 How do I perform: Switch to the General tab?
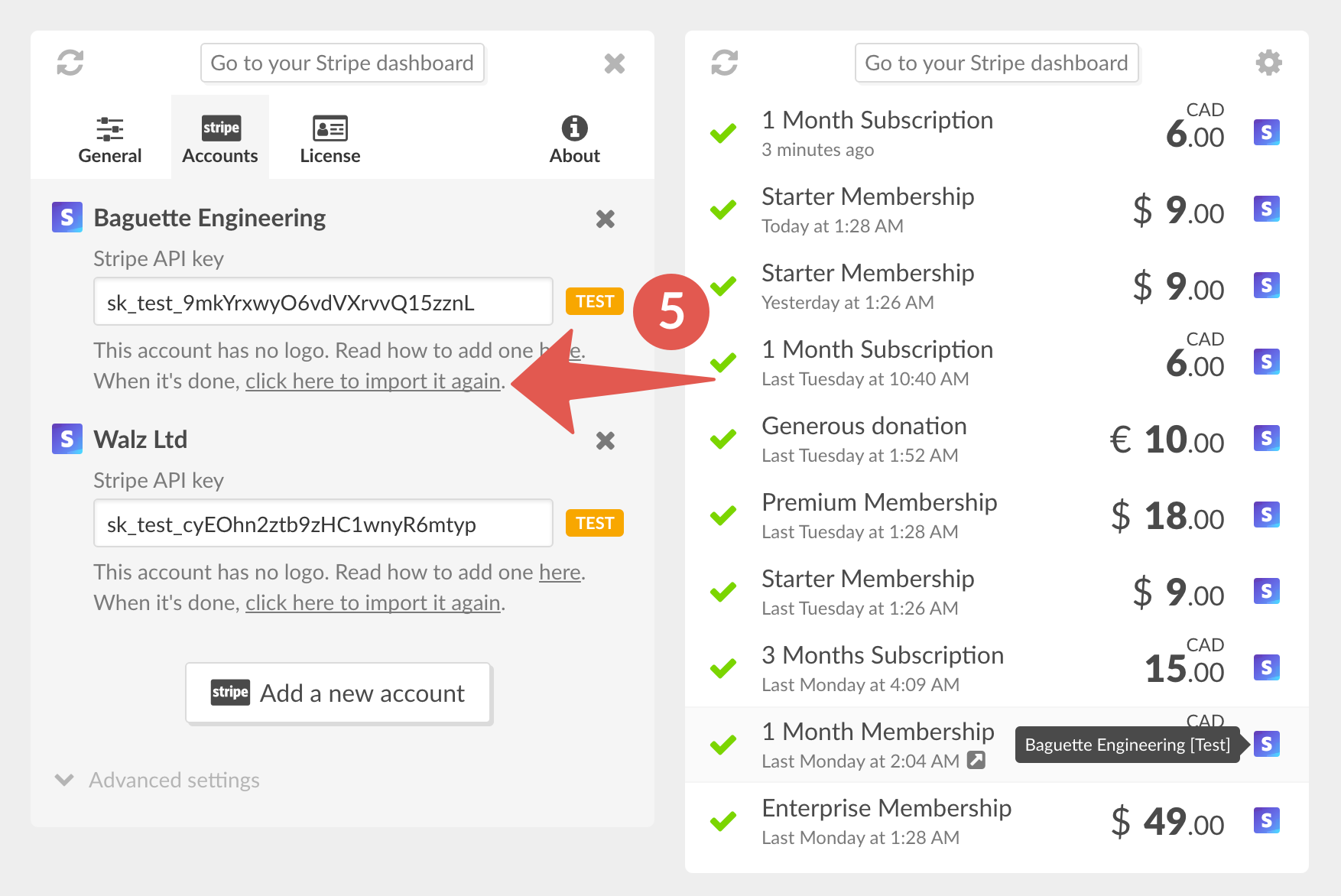pos(110,139)
